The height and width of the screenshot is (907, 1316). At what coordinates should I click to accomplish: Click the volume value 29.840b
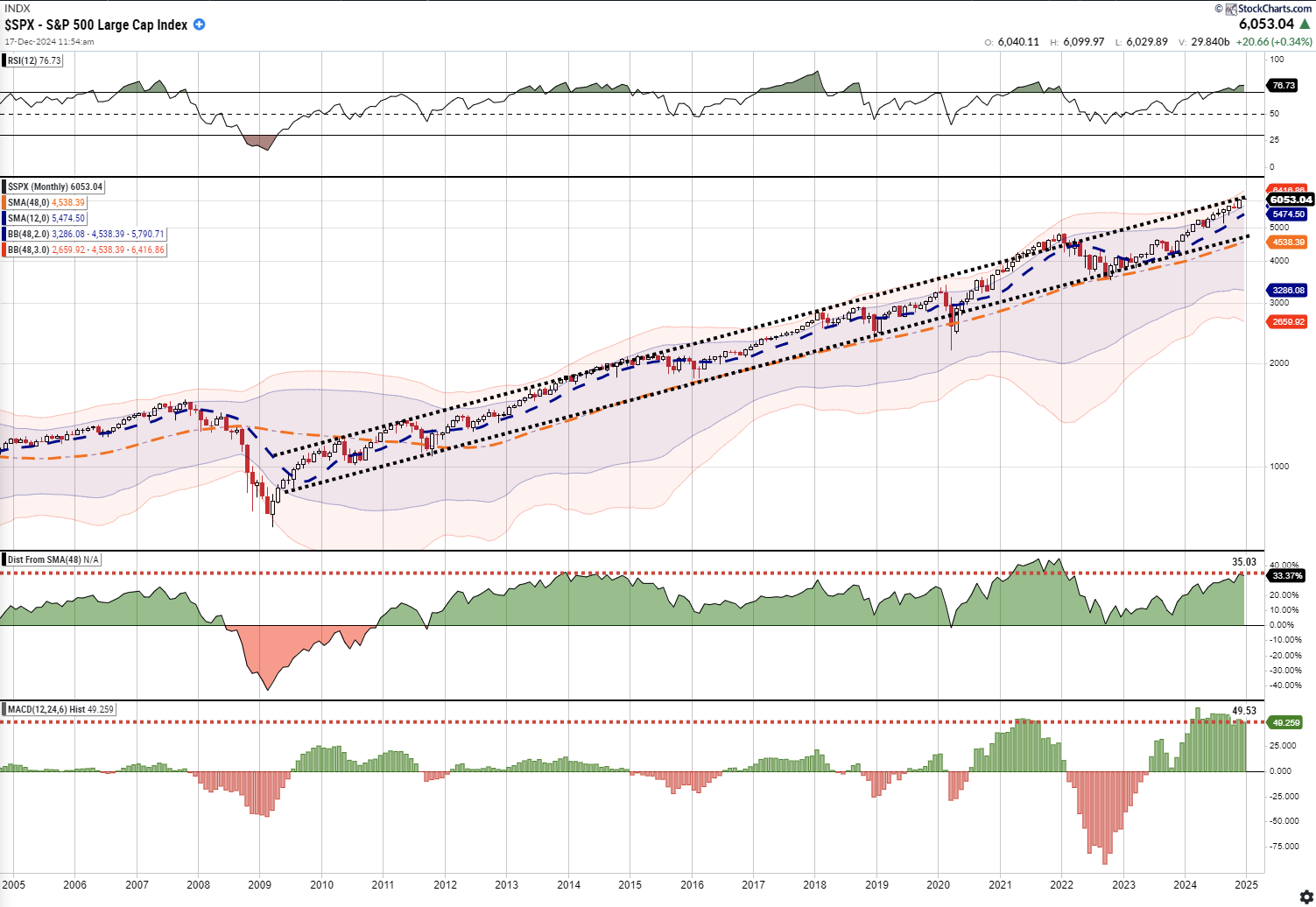point(1212,42)
